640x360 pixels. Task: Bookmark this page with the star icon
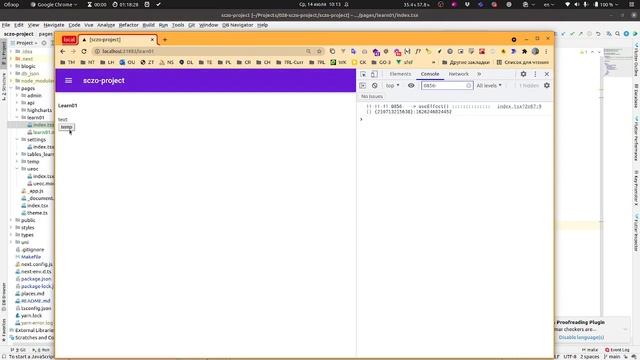319,51
